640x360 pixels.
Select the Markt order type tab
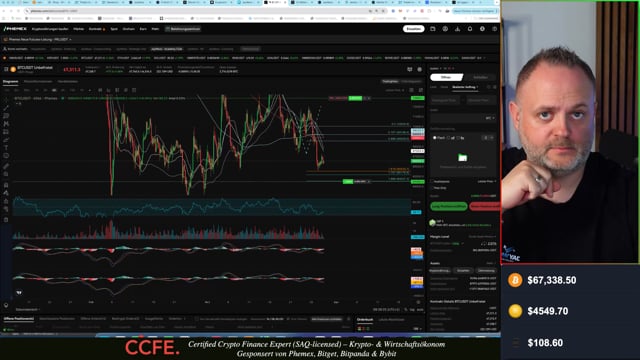coord(444,87)
